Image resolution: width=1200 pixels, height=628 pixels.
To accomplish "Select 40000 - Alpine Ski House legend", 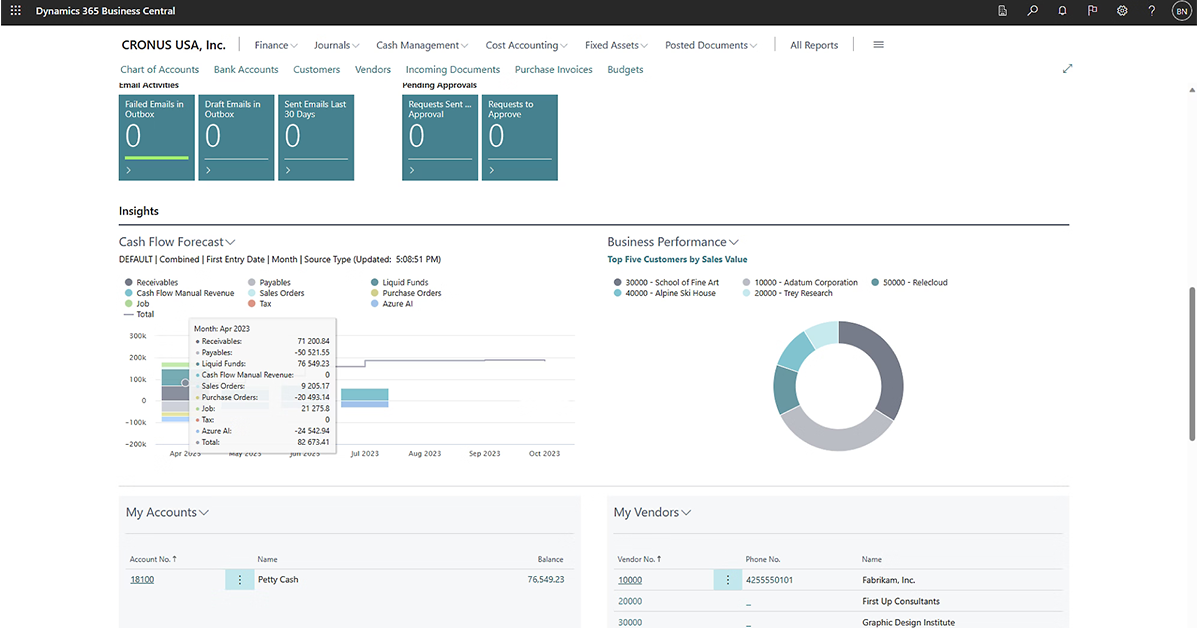I will (664, 293).
